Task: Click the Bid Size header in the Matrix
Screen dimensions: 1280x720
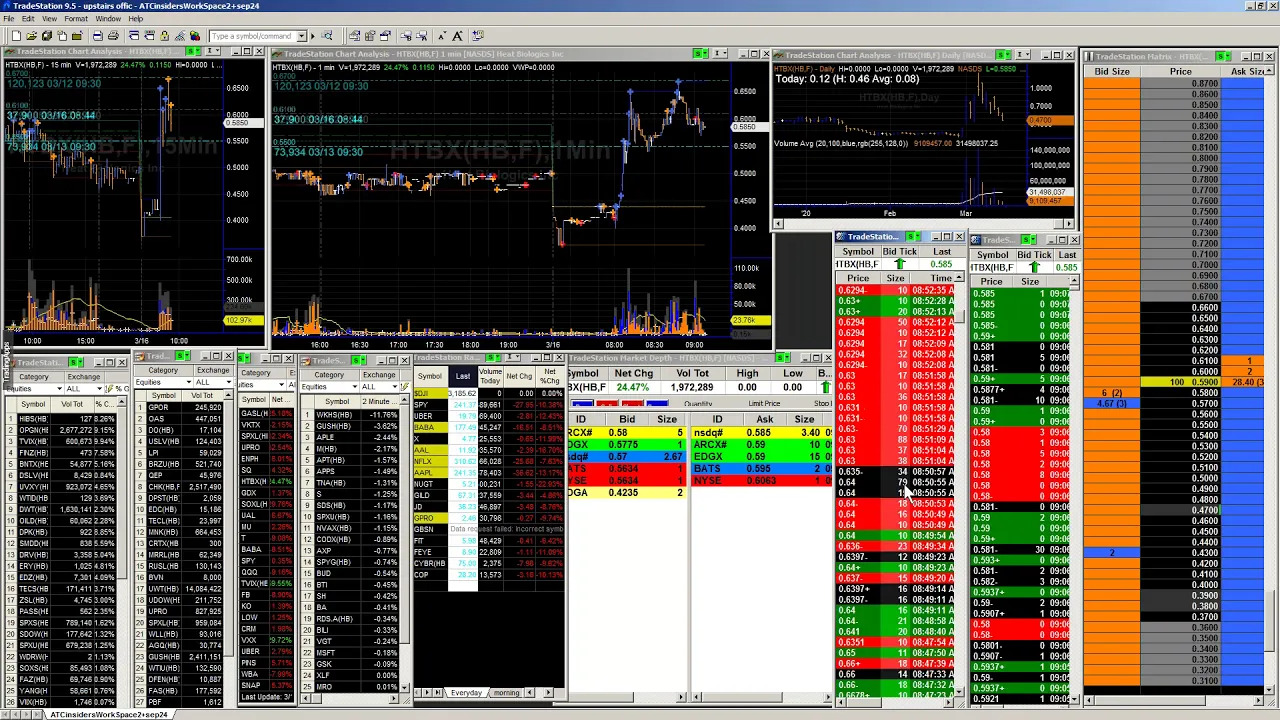Action: pos(1112,72)
